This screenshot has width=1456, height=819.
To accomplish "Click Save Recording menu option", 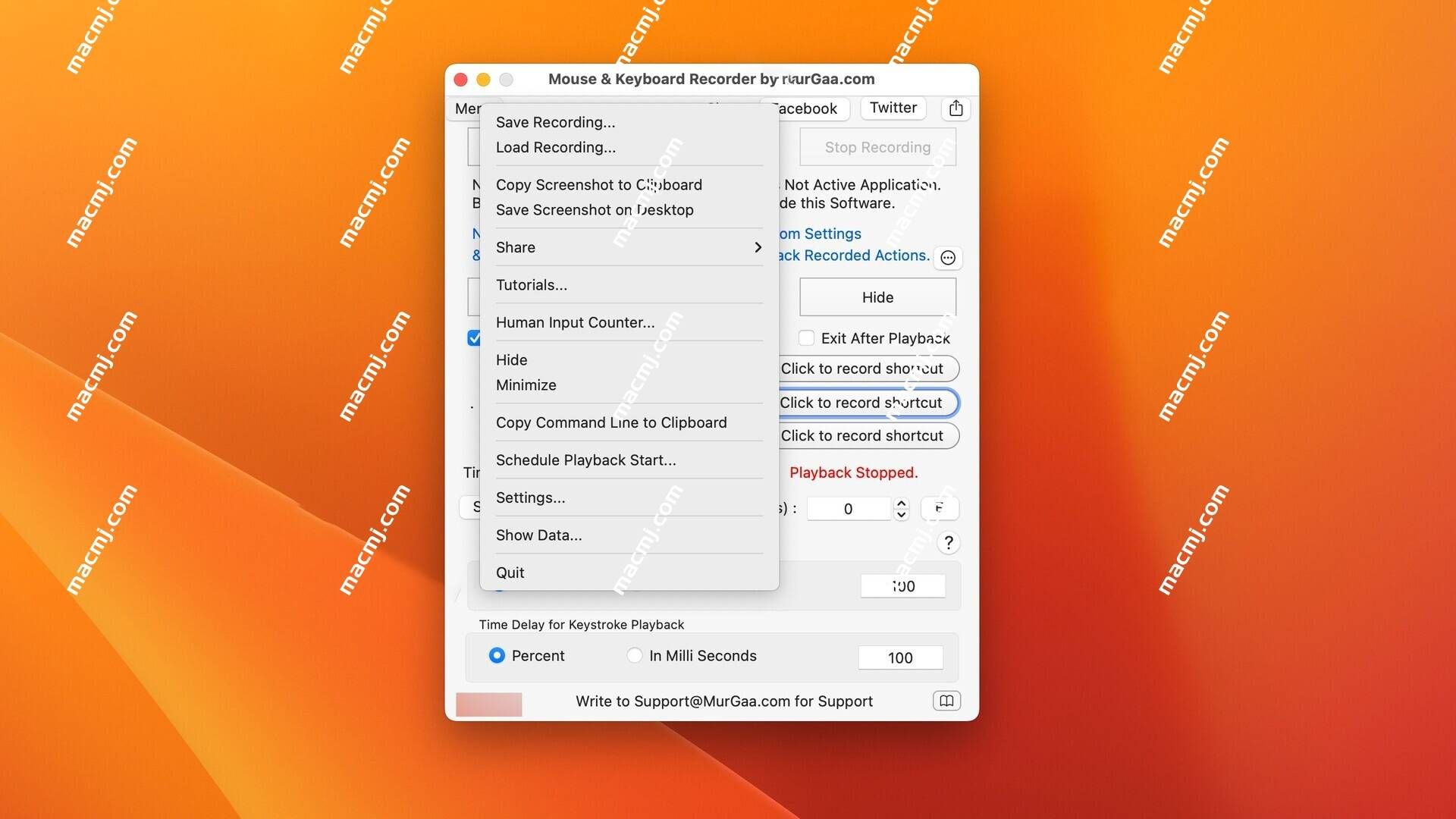I will [555, 122].
